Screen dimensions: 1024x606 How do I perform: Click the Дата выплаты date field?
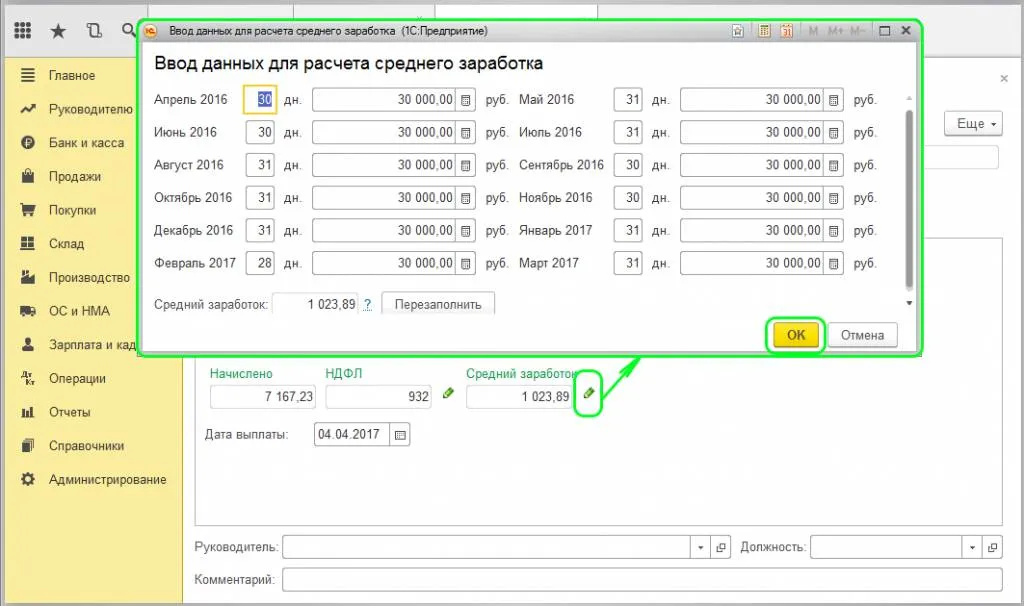(x=351, y=435)
